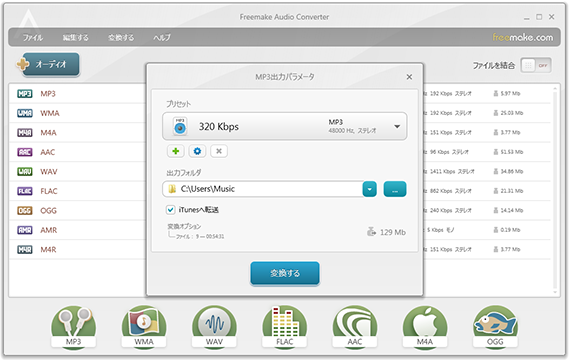Image resolution: width=570 pixels, height=360 pixels.
Task: Select the WAV waveform format icon
Action: click(x=214, y=327)
